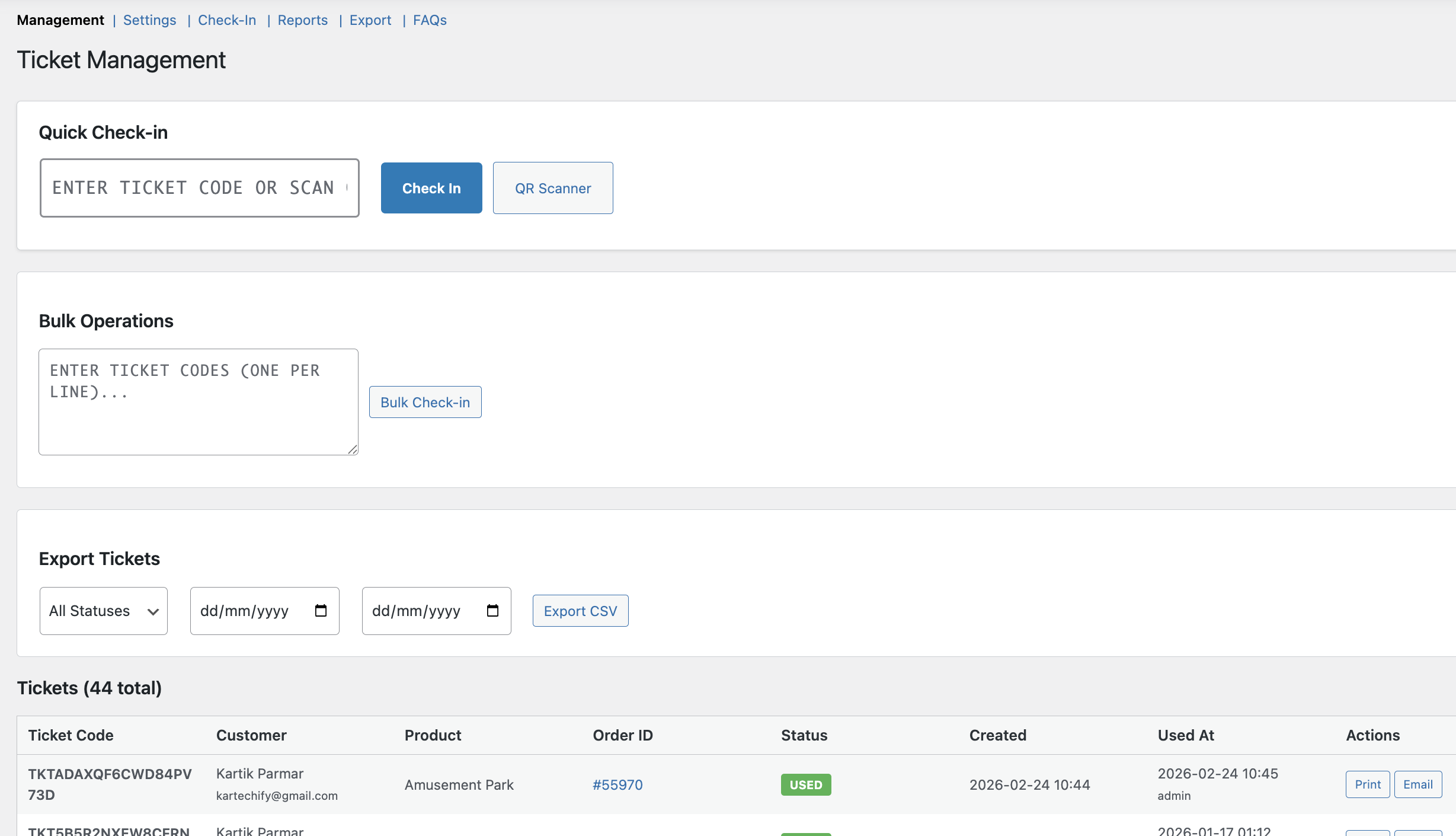Click the start date dd/mm/yyyy field
Image resolution: width=1456 pixels, height=836 pixels.
tap(244, 611)
